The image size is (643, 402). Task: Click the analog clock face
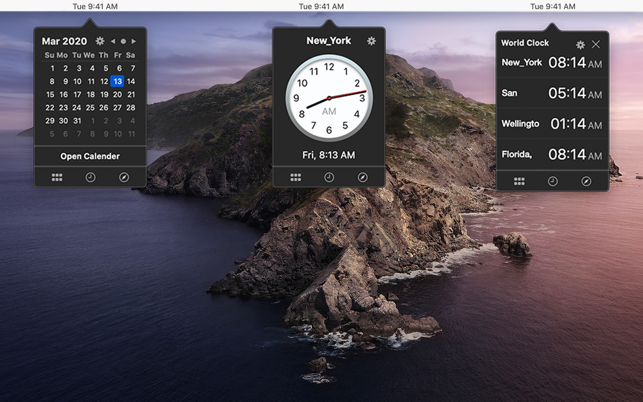click(x=329, y=98)
